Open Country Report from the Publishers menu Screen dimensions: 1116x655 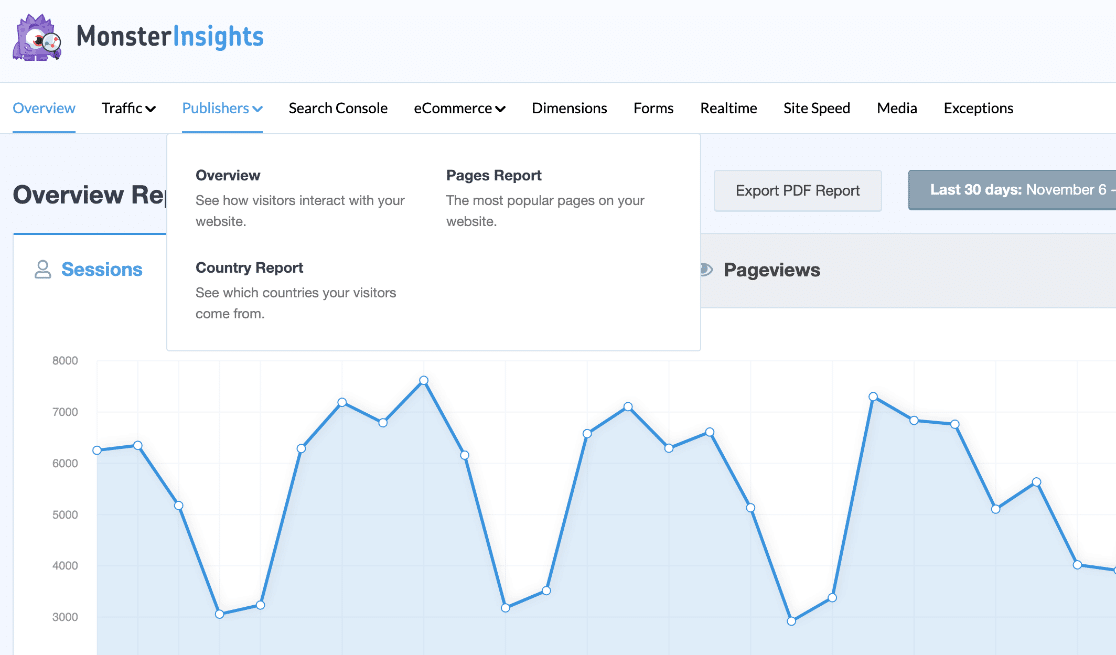click(x=249, y=267)
